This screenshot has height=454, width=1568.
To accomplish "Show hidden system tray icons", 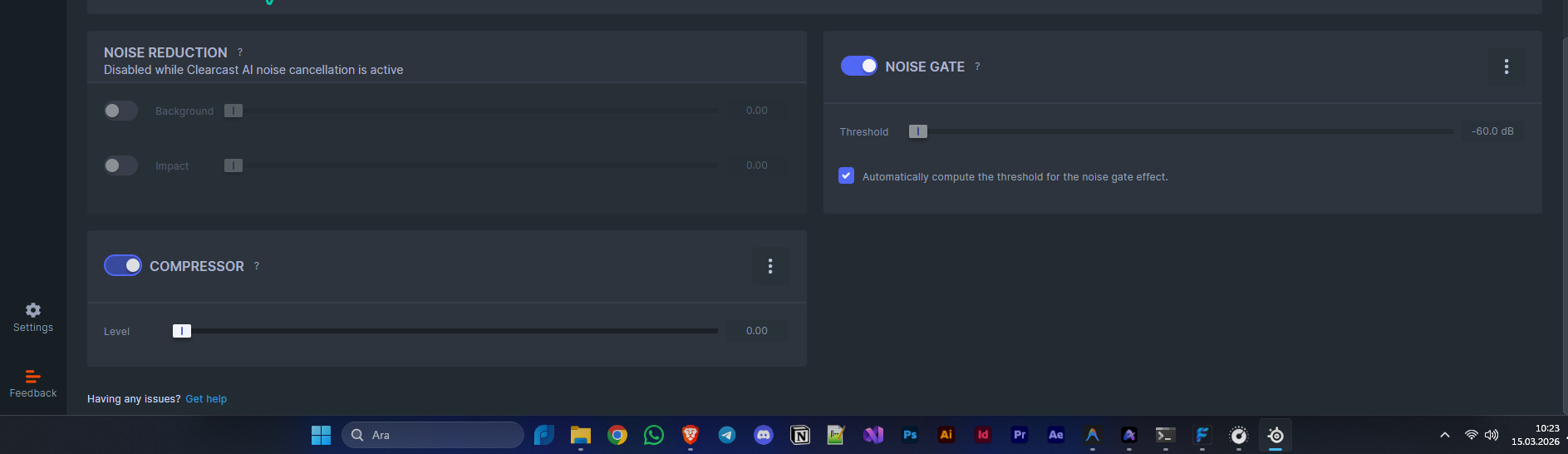I will click(x=1445, y=435).
